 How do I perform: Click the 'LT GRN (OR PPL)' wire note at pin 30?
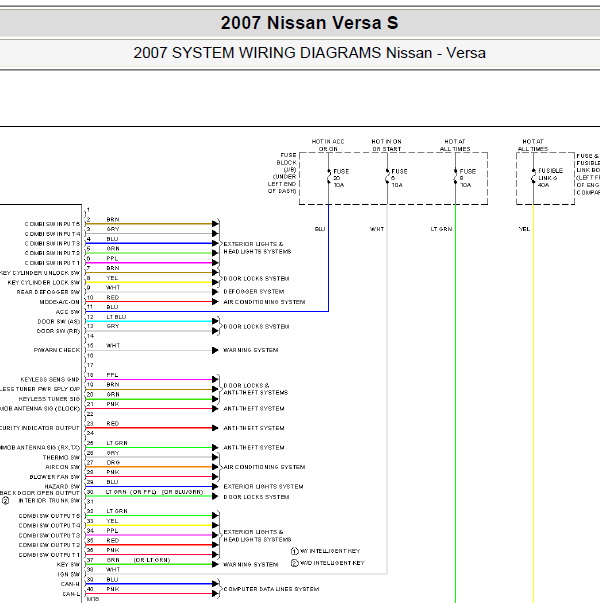(131, 492)
